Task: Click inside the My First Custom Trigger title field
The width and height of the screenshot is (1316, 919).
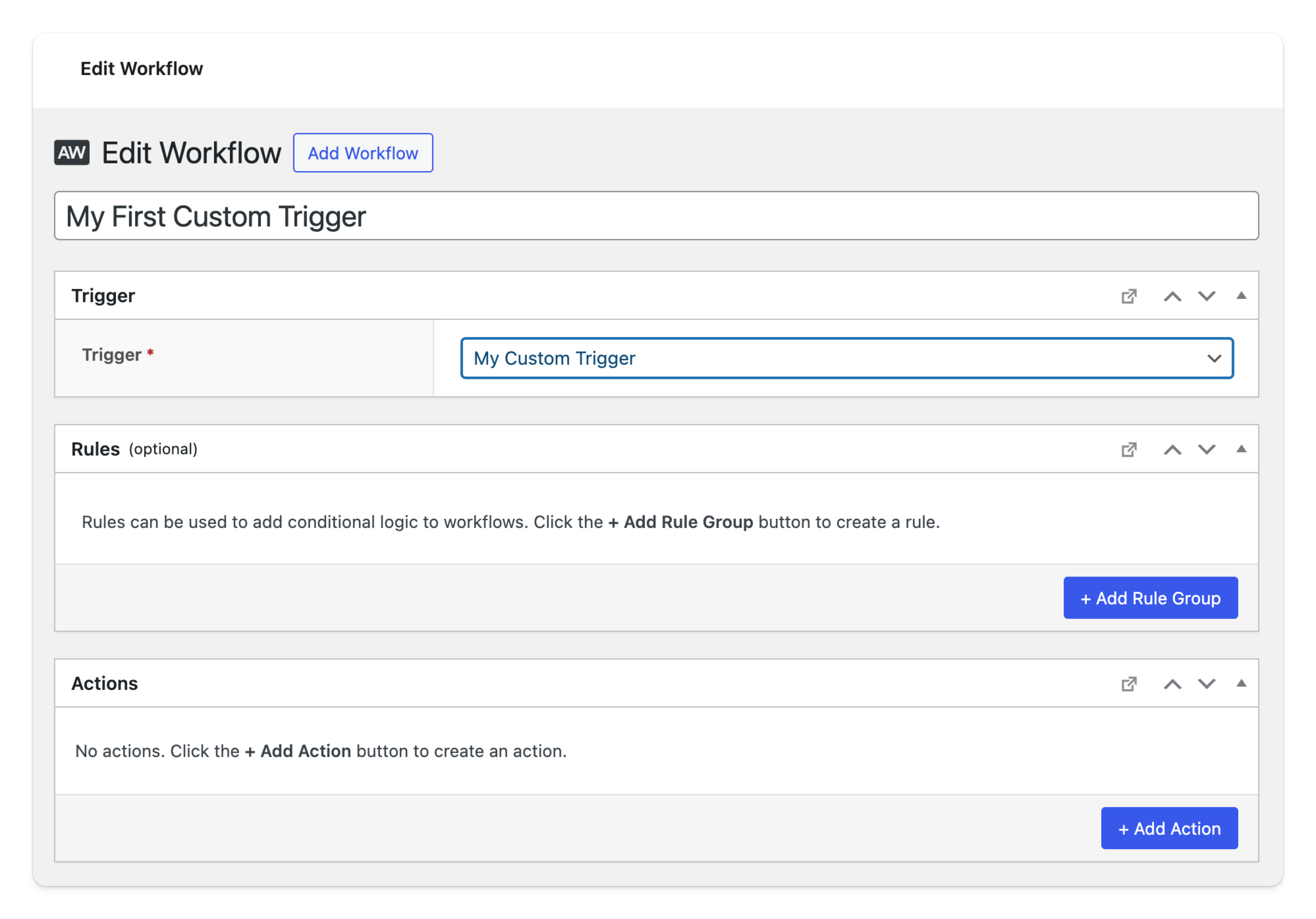Action: [344, 216]
